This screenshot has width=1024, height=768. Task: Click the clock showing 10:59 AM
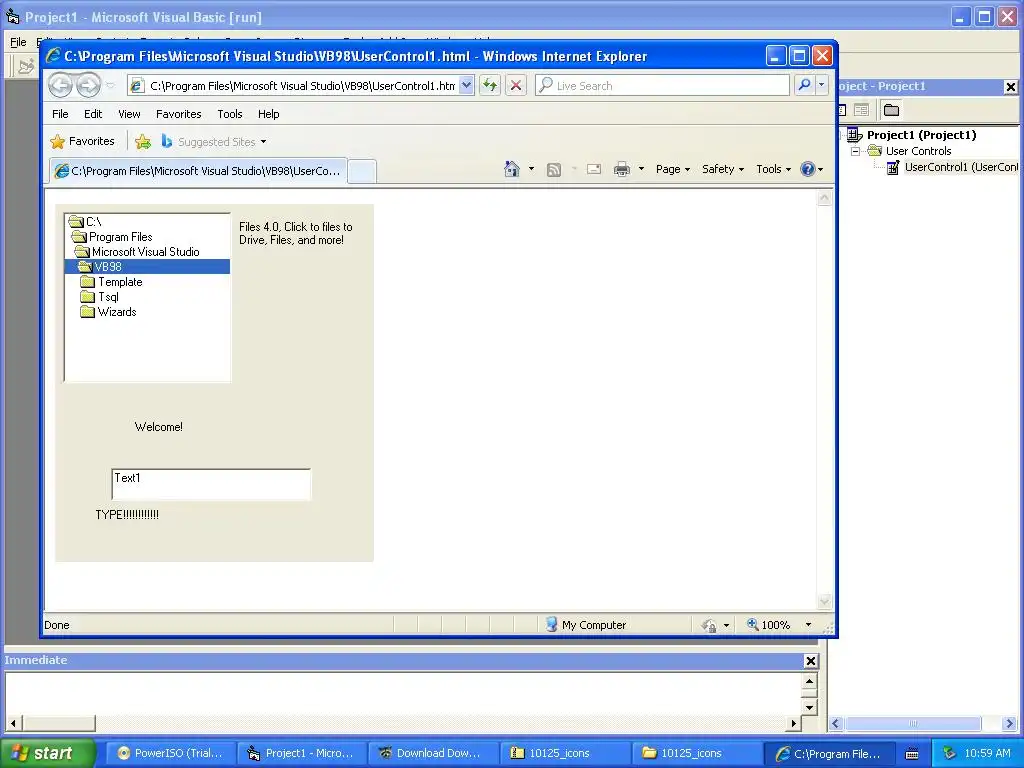point(986,753)
